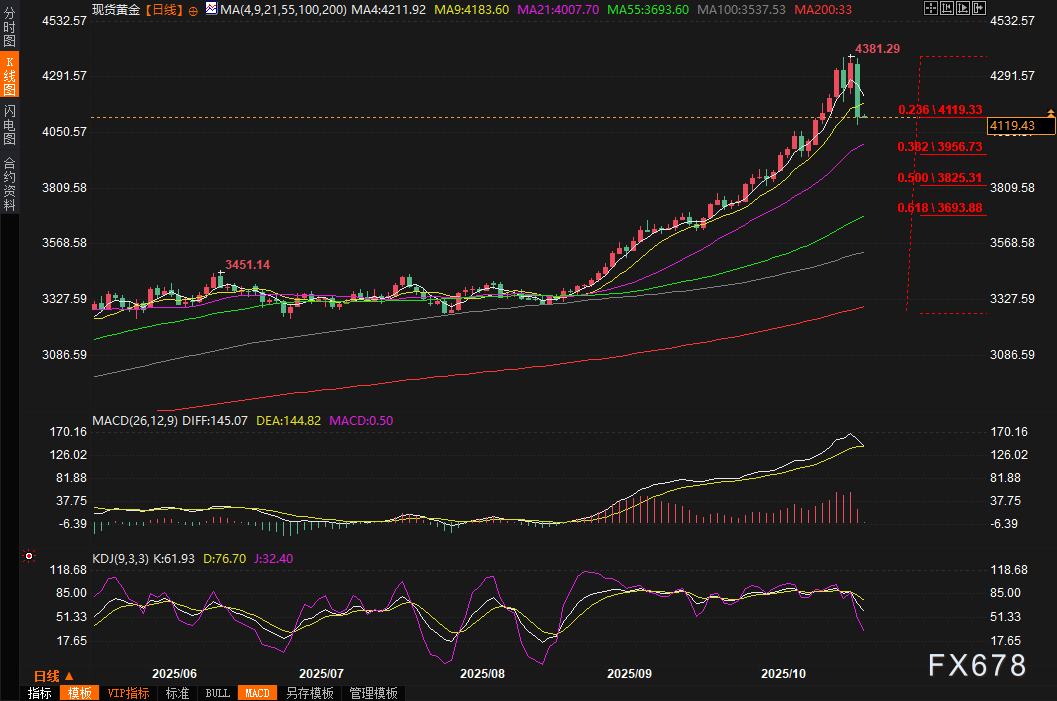Activate the crosshair cursor tool icon
Viewport: 1057px width, 701px height.
930,9
